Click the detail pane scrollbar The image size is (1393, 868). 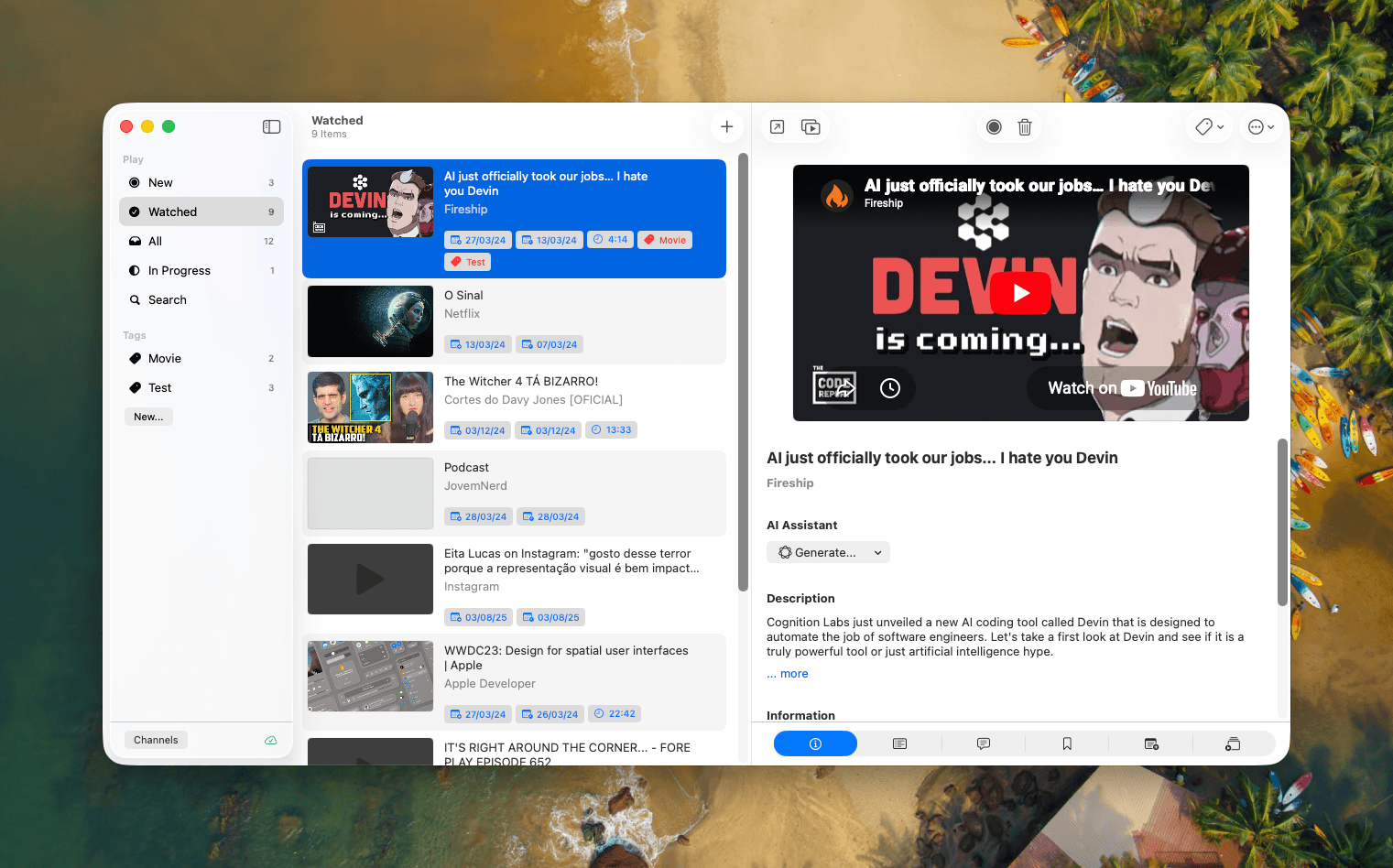point(1282,522)
